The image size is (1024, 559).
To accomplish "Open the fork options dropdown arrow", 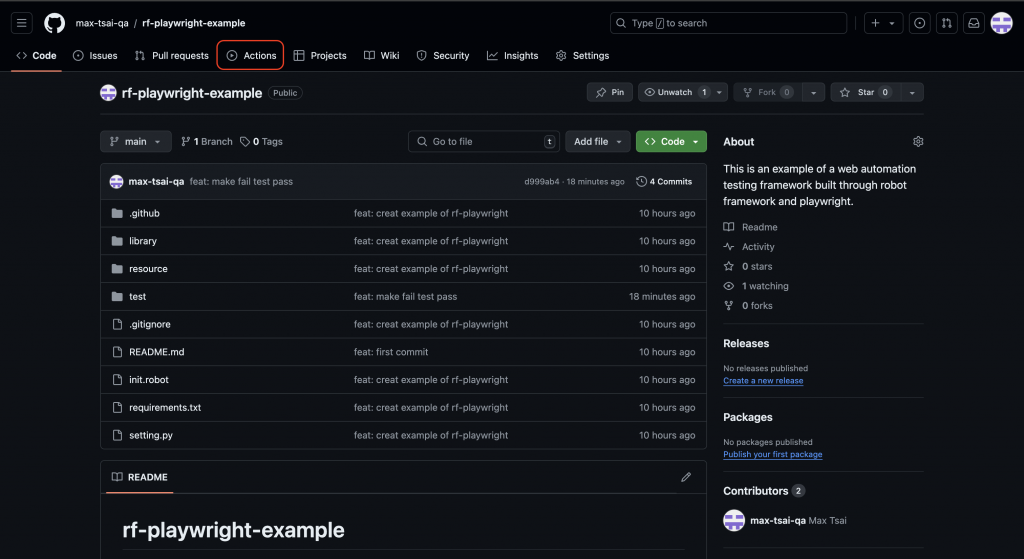I will coord(814,92).
